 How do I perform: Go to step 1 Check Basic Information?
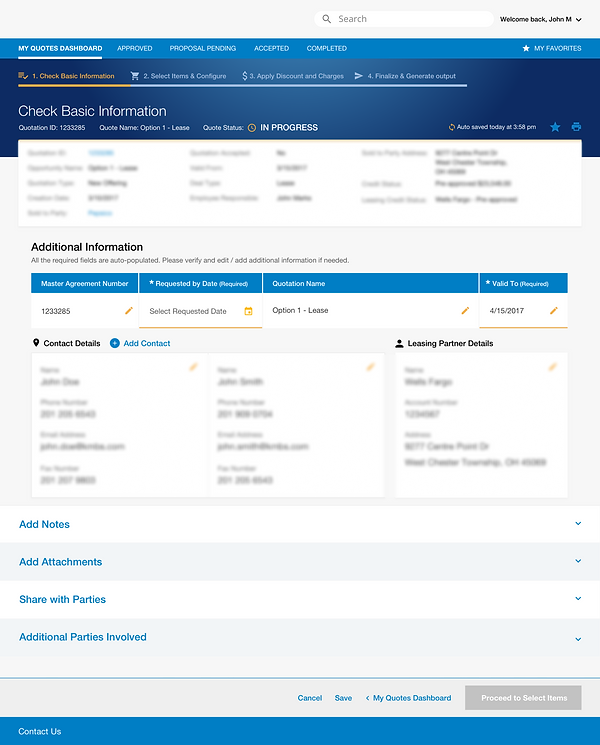click(67, 76)
